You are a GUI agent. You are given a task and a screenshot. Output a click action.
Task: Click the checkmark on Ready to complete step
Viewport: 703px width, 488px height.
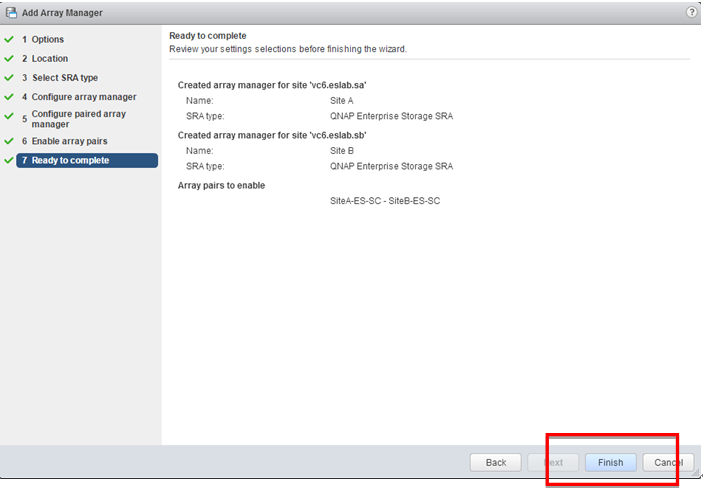coord(9,160)
